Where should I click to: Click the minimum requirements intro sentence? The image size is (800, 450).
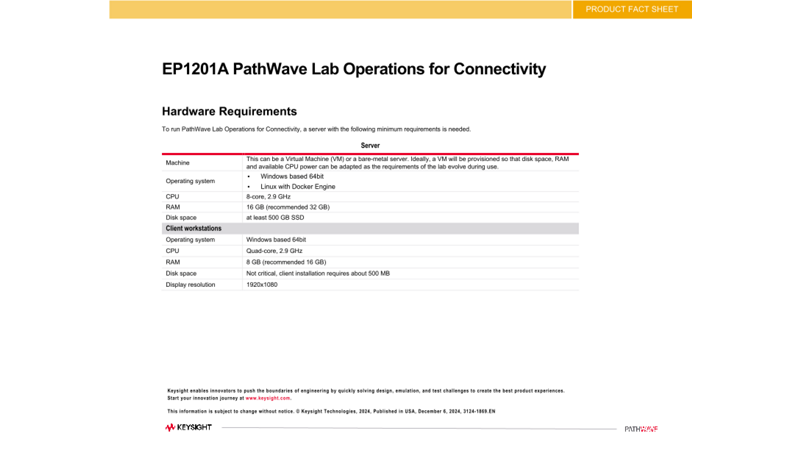pos(316,129)
